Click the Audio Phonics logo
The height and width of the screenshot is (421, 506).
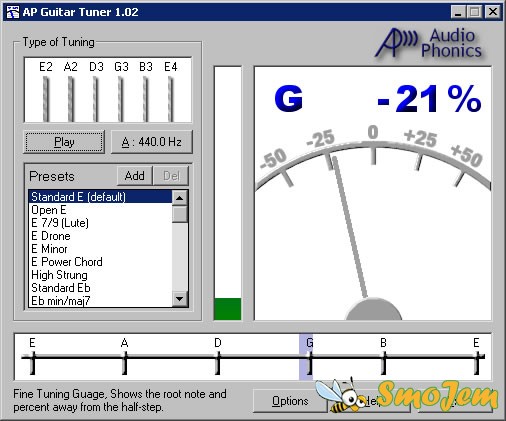[x=428, y=43]
